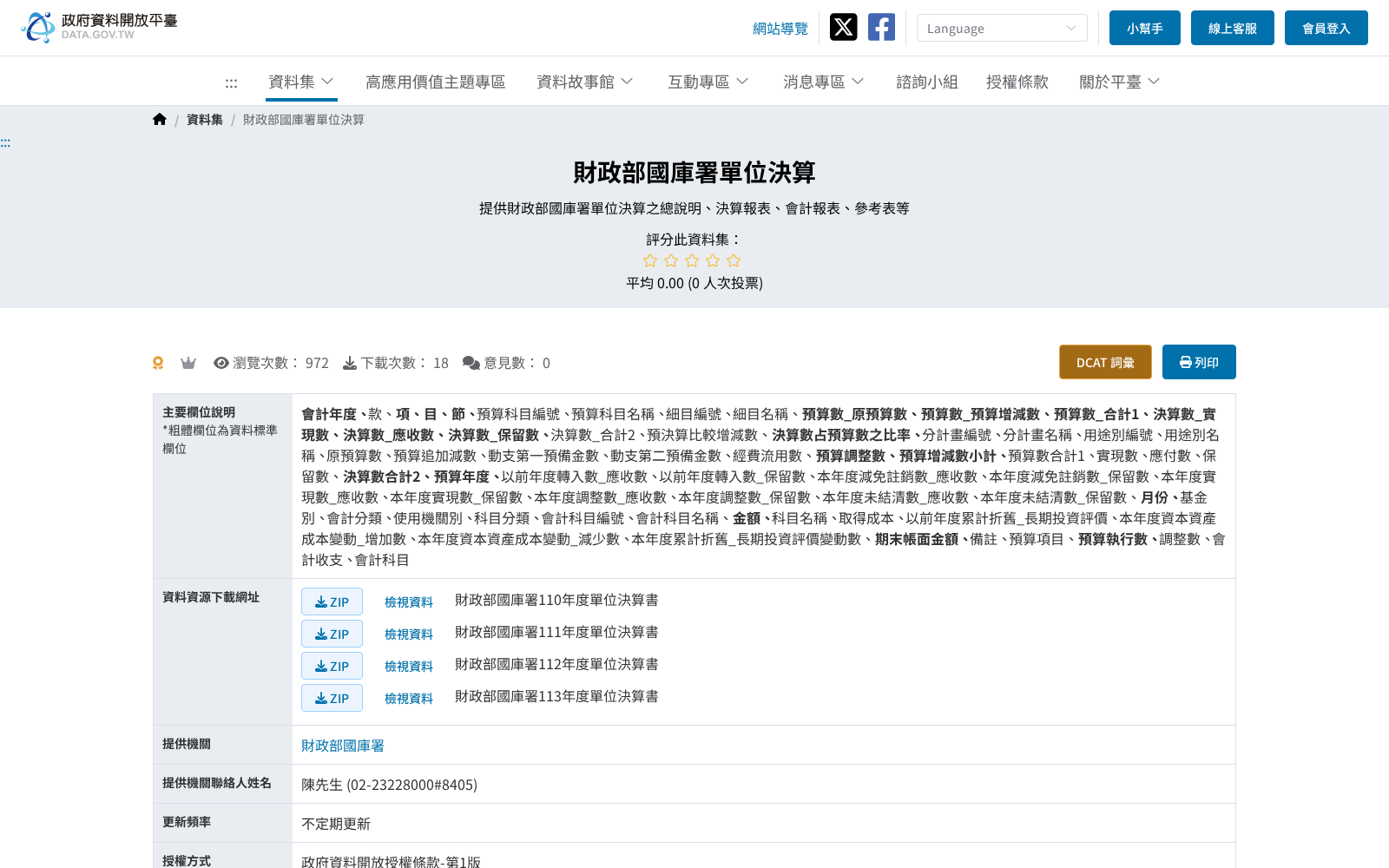This screenshot has height=868, width=1389.
Task: View data for 111年度單位決算書
Action: [409, 634]
